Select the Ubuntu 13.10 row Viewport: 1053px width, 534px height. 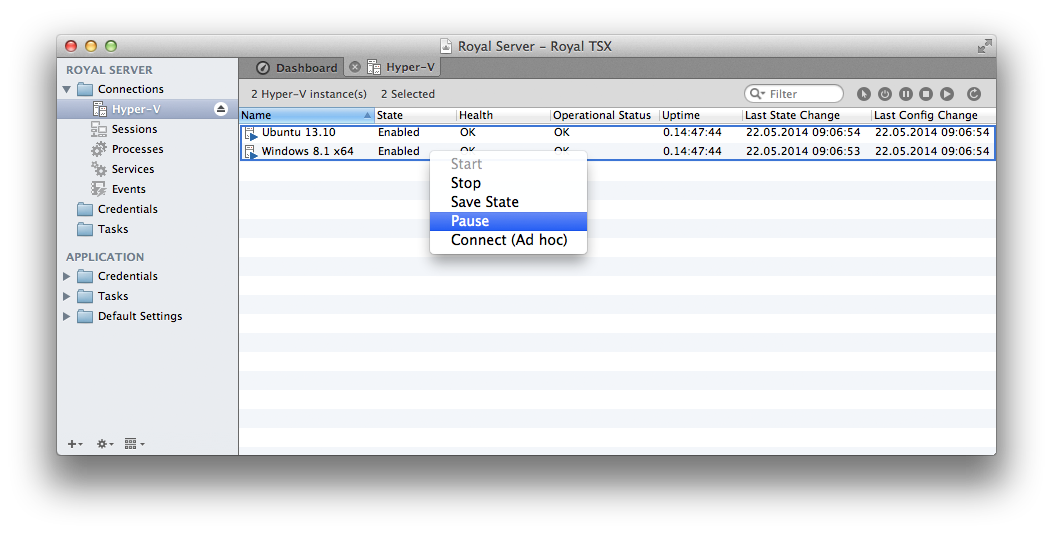(617, 132)
